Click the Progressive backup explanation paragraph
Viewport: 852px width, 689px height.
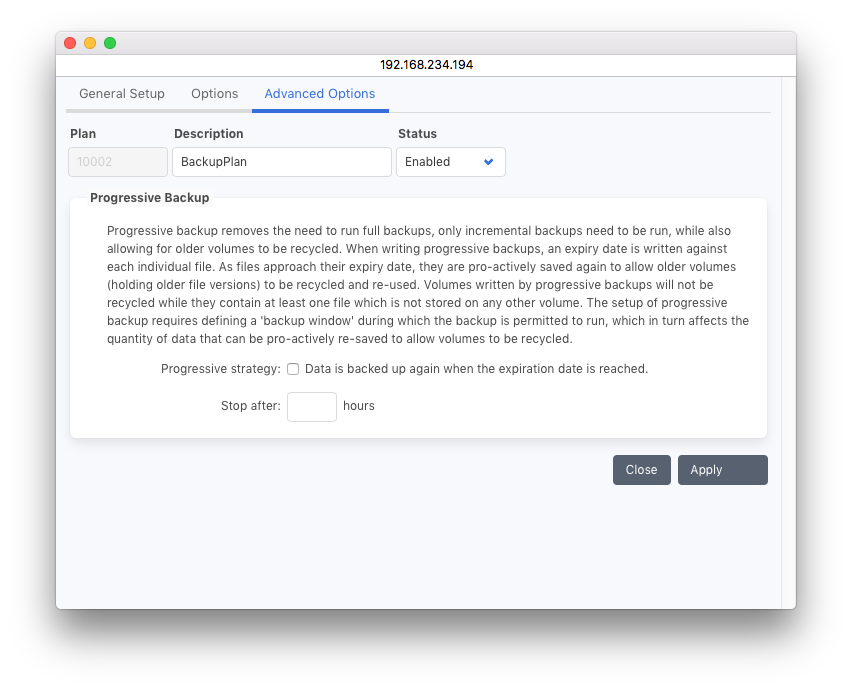click(x=427, y=284)
